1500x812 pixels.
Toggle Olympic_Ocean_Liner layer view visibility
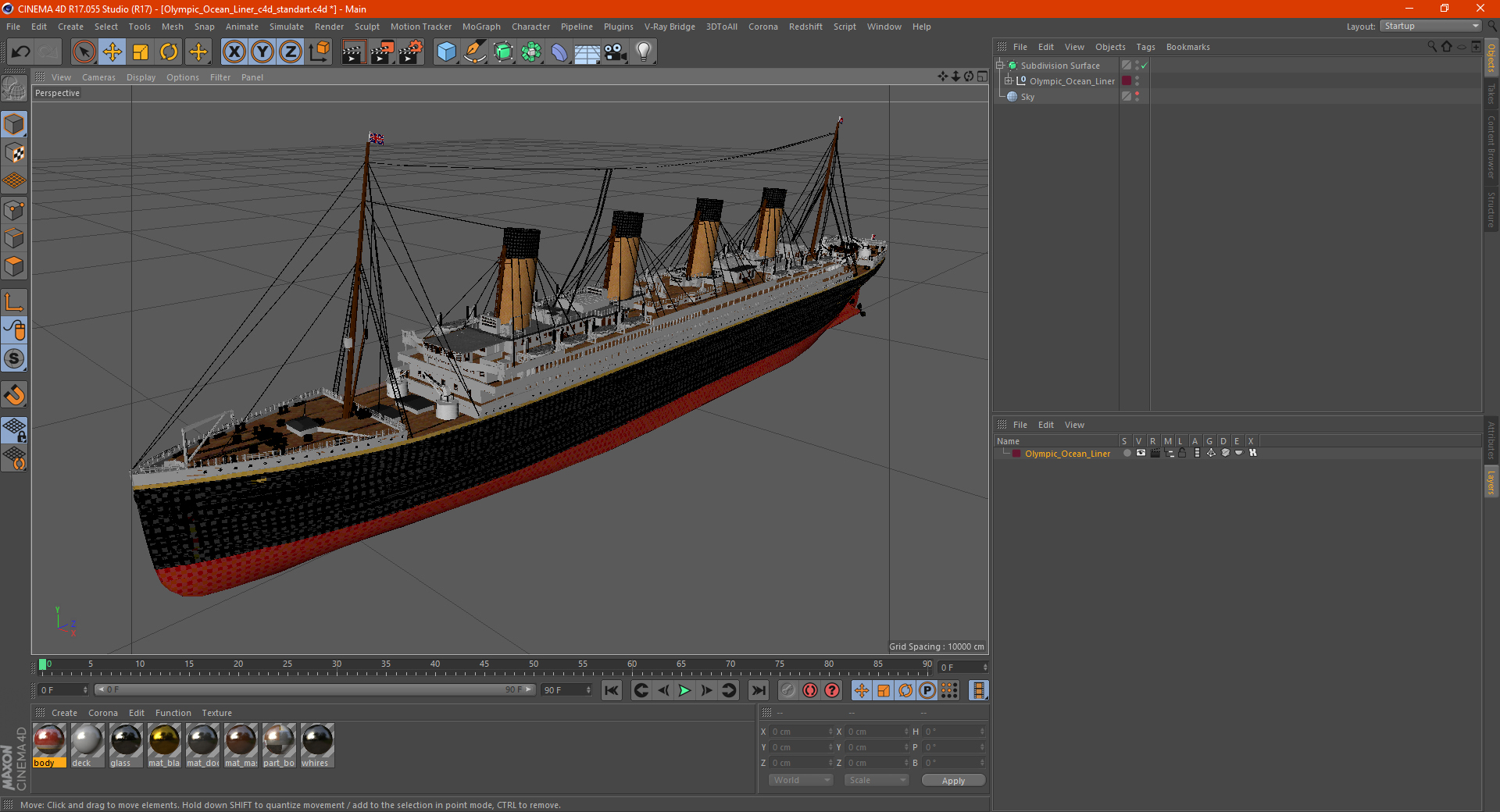click(1141, 453)
